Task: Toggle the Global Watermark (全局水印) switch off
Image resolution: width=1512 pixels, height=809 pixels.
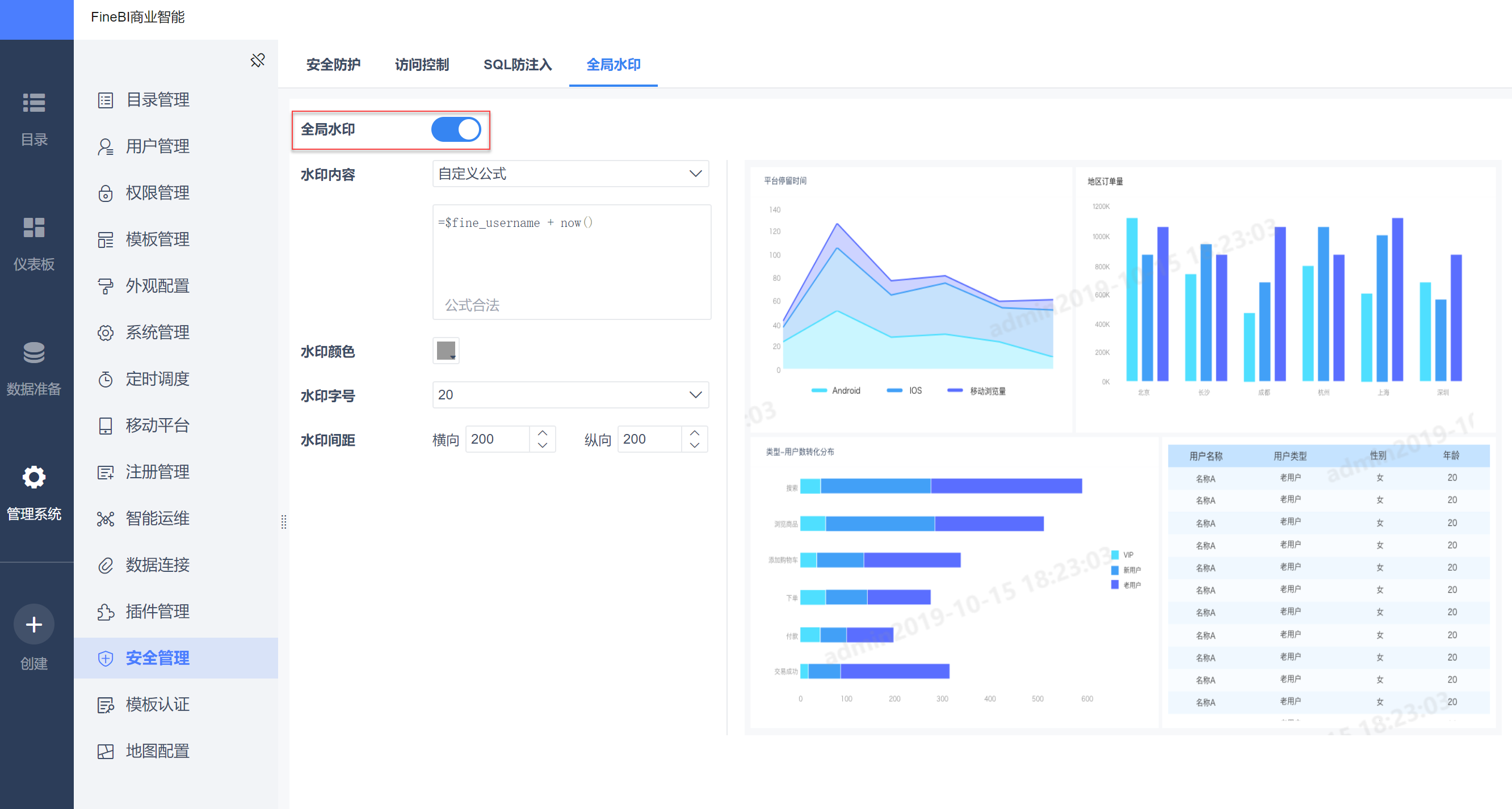Action: [456, 130]
